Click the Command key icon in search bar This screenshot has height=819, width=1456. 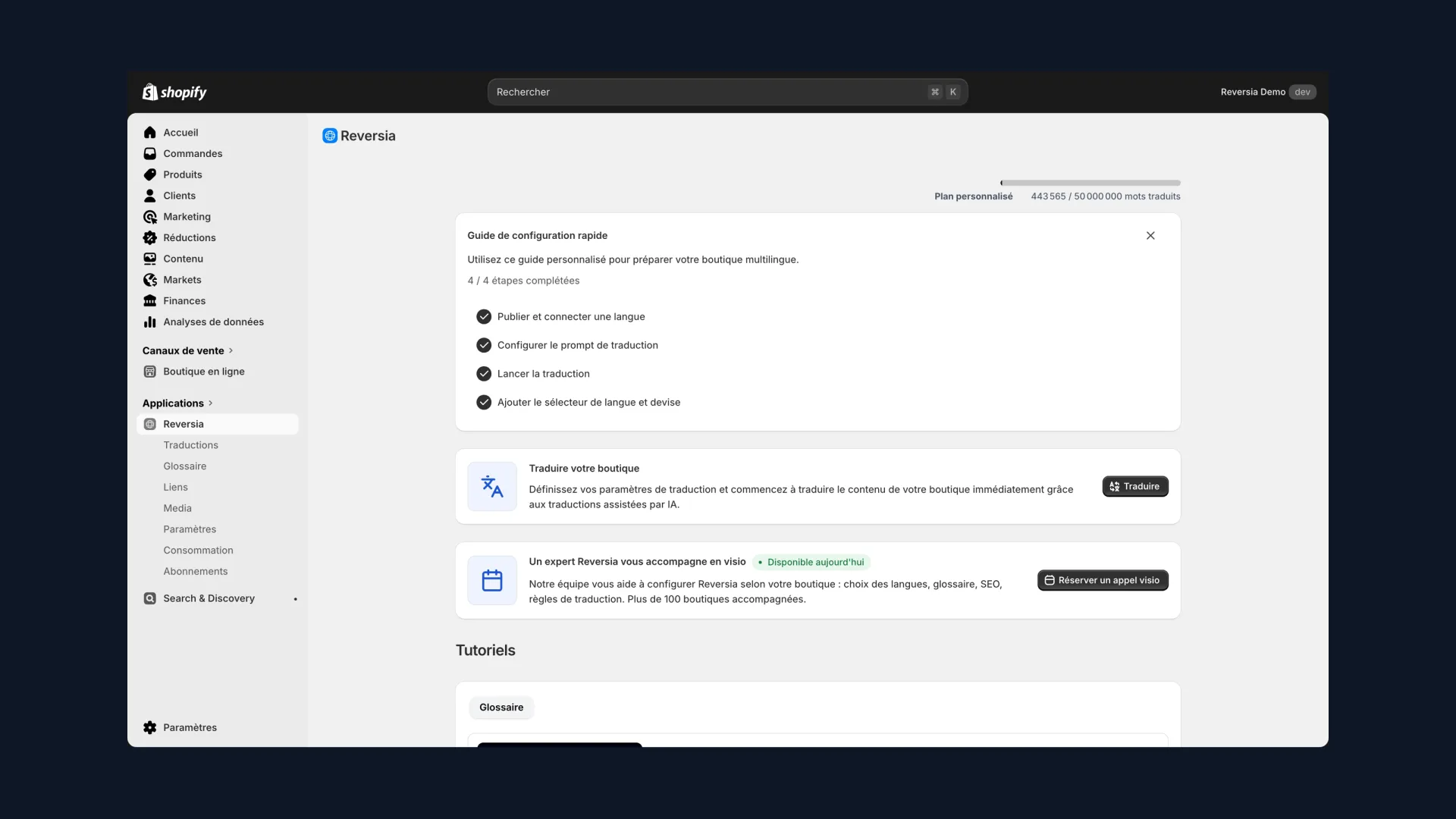935,92
